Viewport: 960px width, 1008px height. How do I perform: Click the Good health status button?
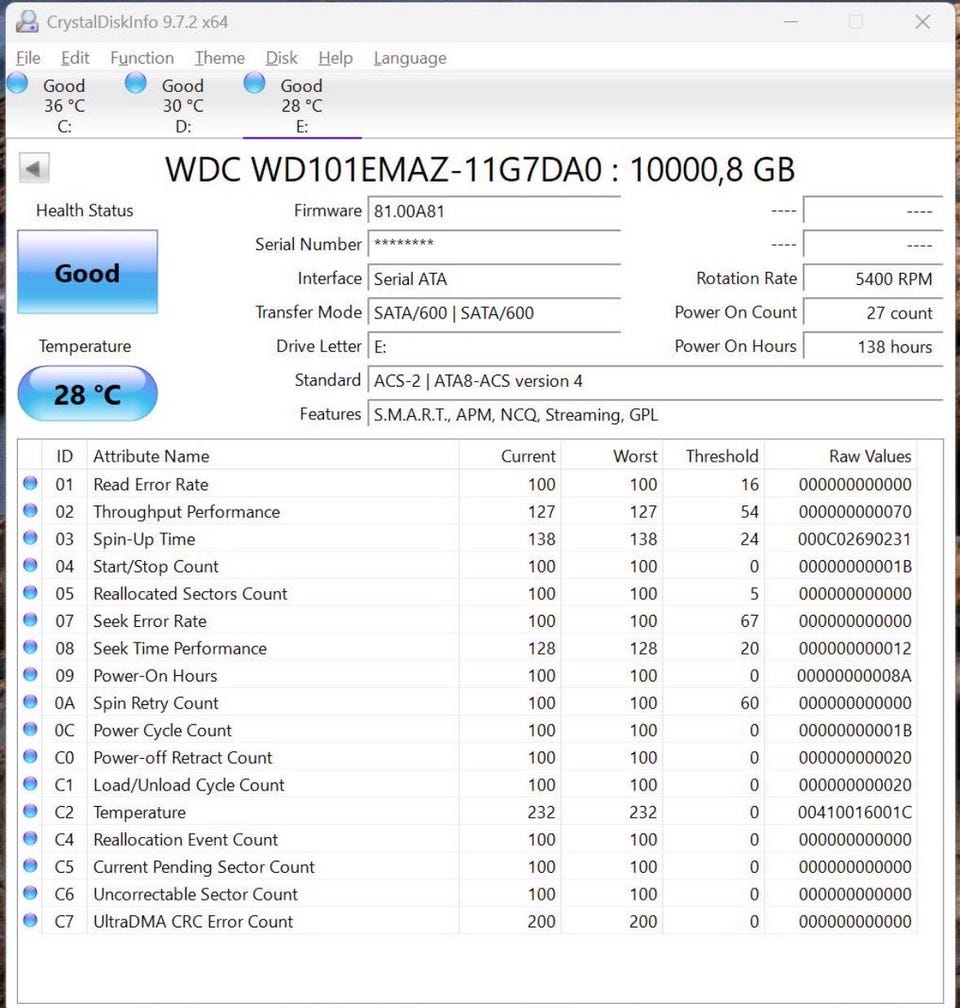pos(87,272)
